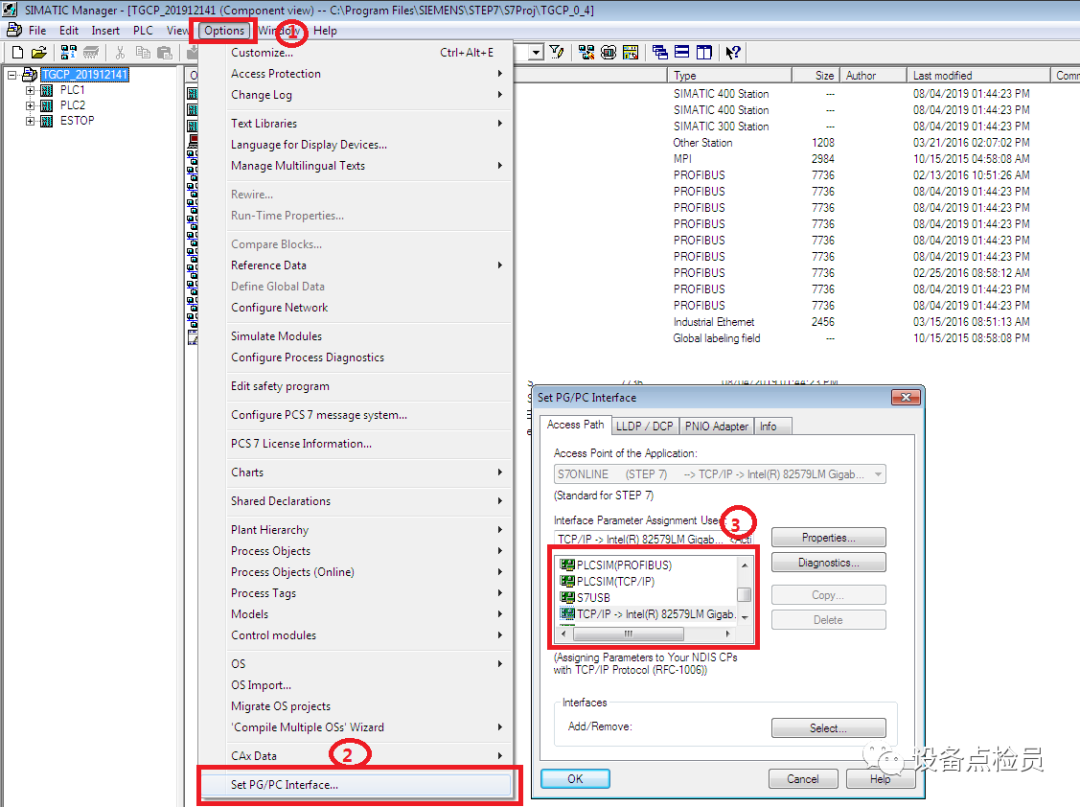Confirm the dialog with OK

click(x=575, y=779)
